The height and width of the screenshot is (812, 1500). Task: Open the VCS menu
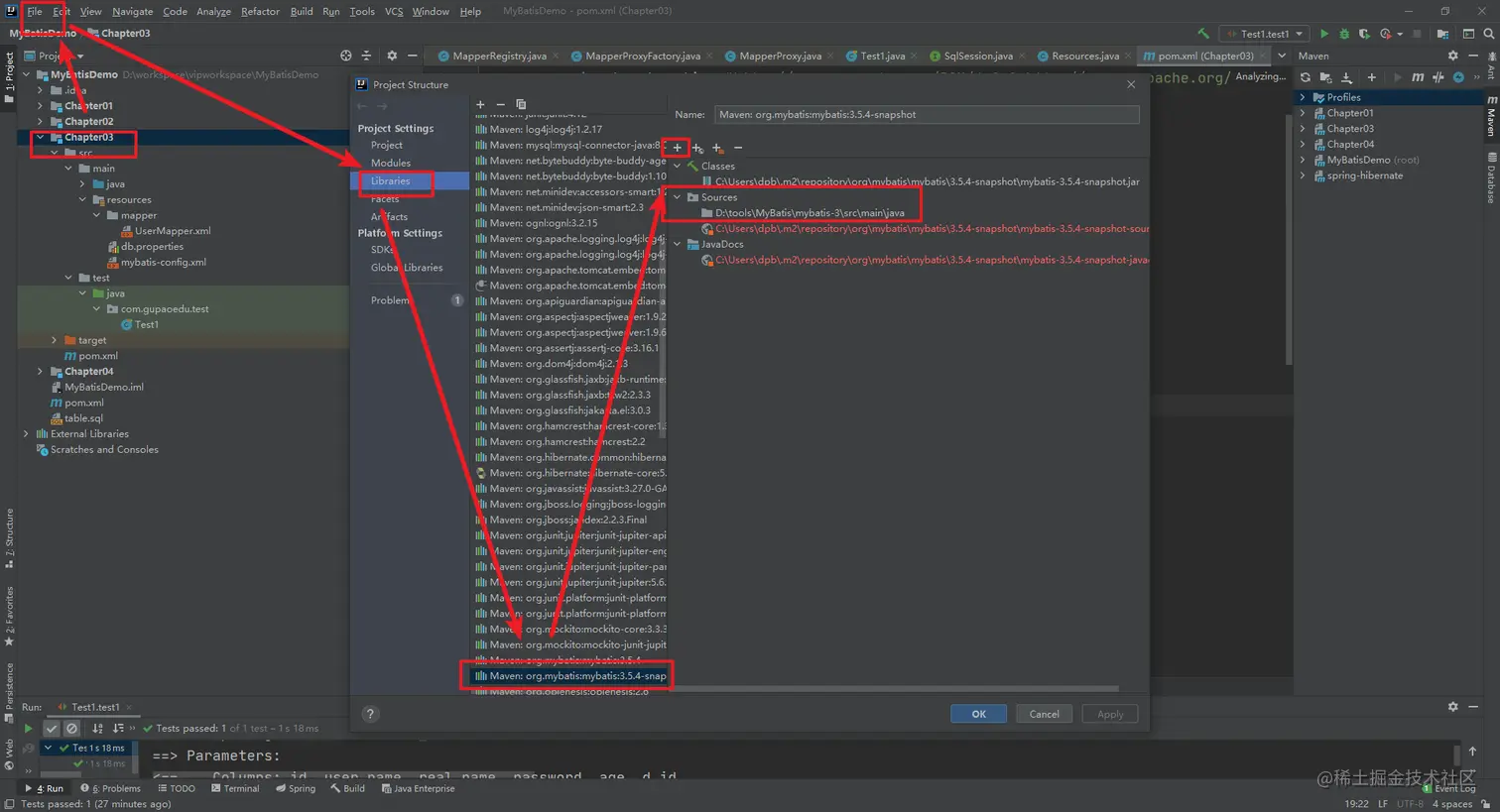[x=394, y=11]
